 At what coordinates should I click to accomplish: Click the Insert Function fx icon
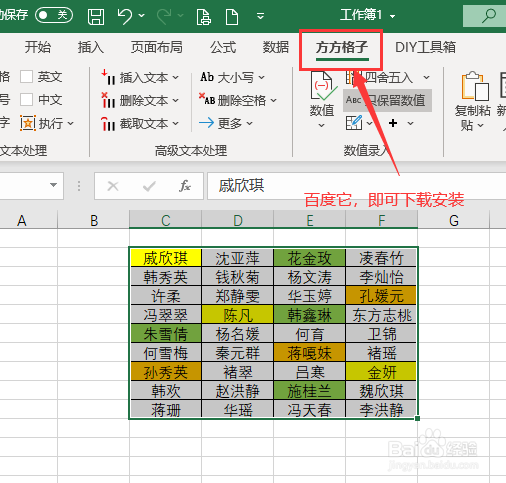tap(185, 186)
